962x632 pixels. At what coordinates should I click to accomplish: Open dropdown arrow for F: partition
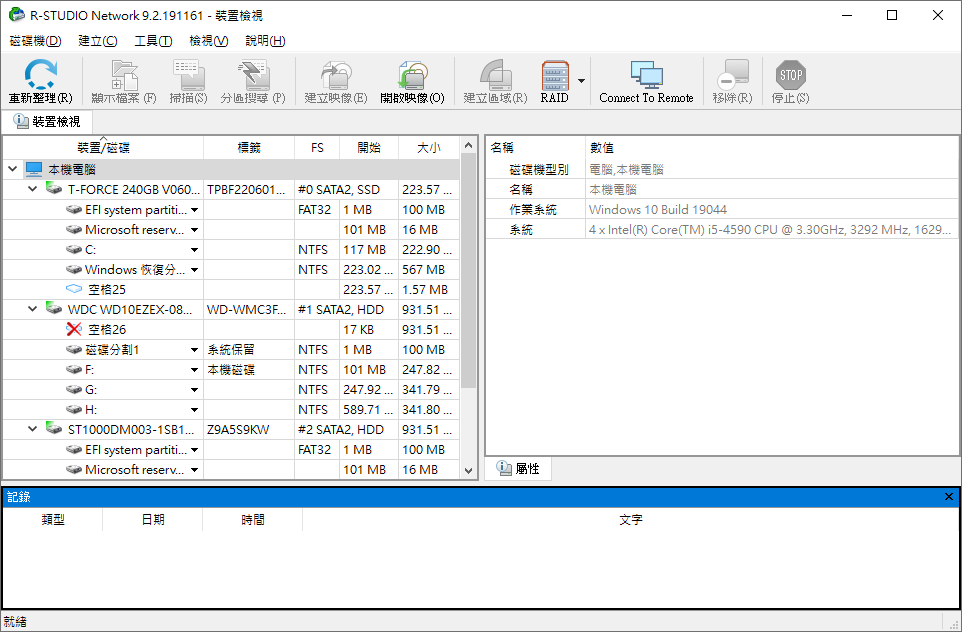click(x=194, y=370)
